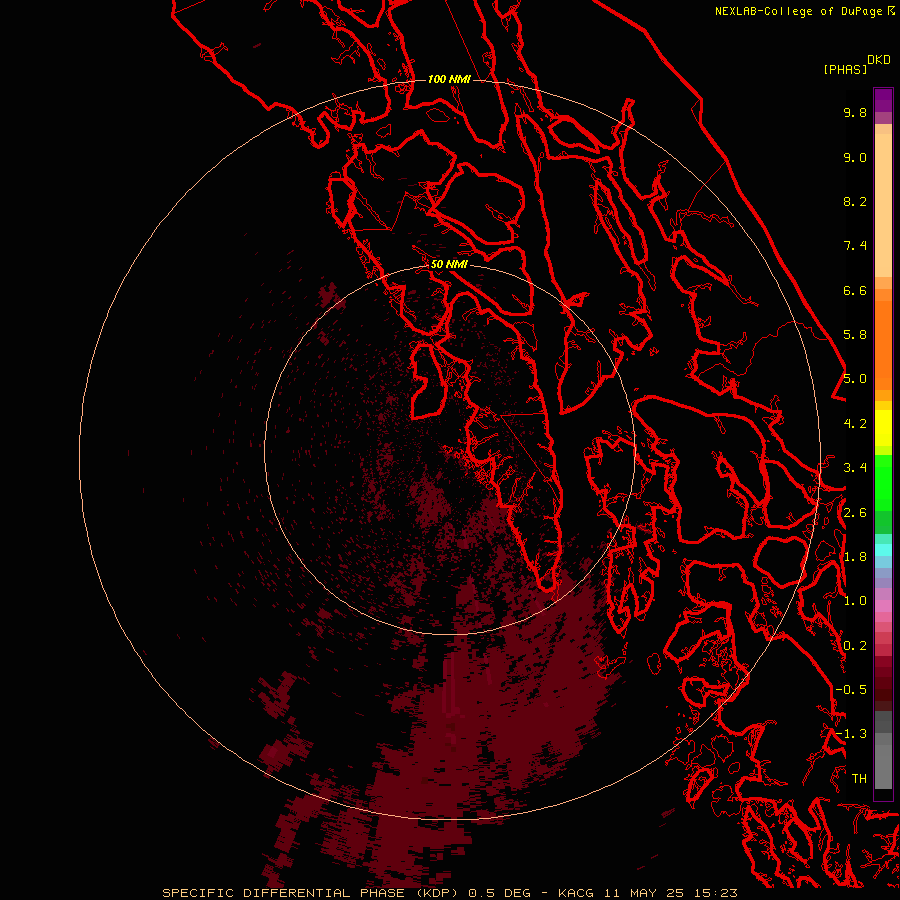Click the 1.8 value on color scale

(x=855, y=557)
